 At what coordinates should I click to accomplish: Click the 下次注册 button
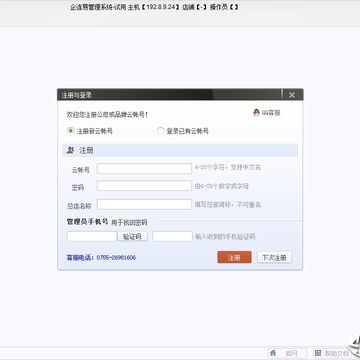click(274, 257)
